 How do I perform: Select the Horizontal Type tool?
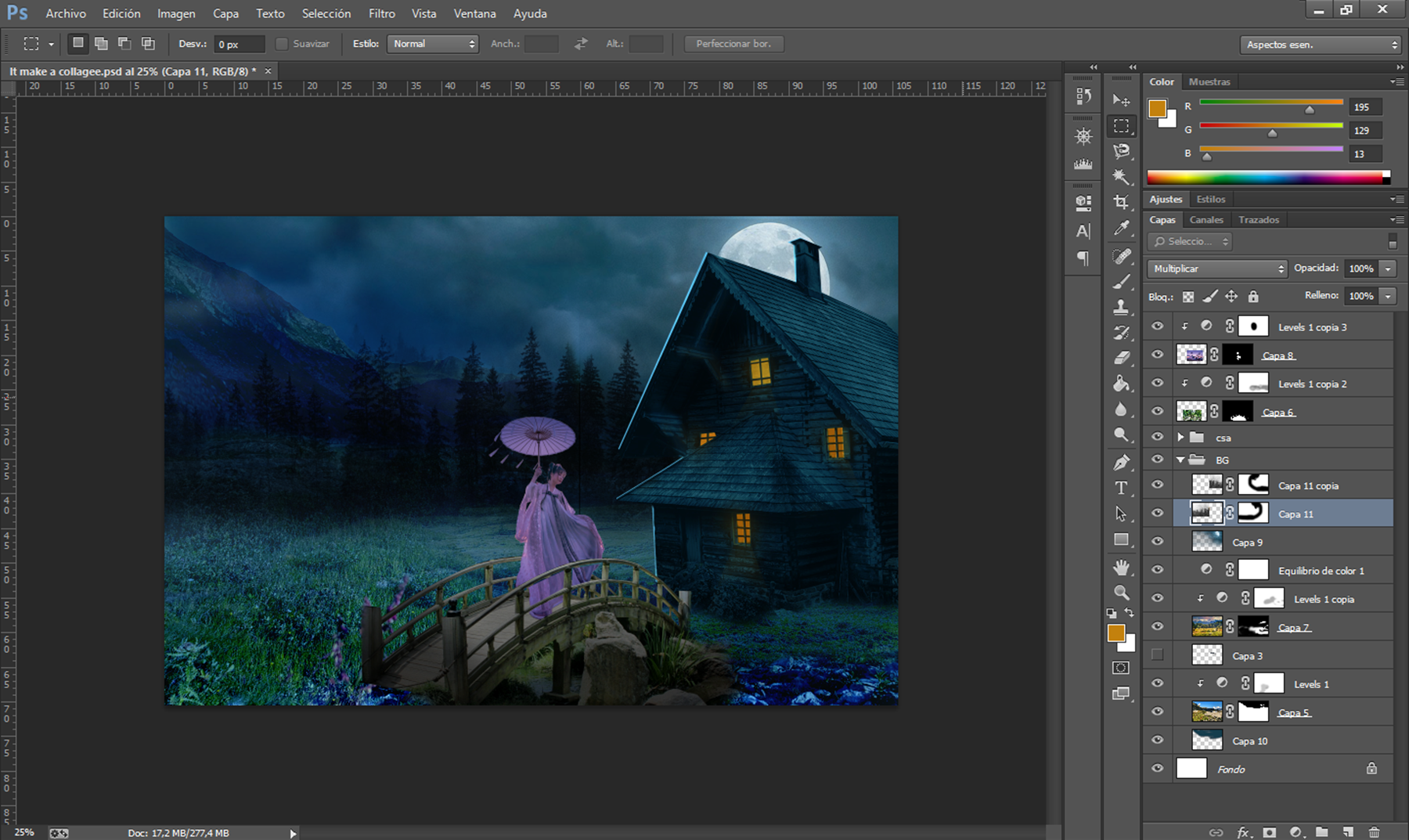(1121, 488)
